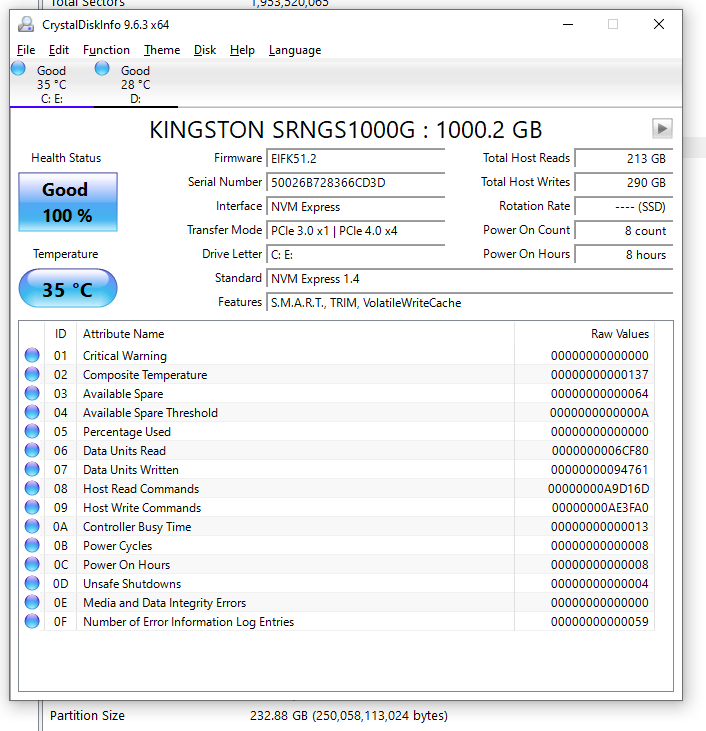Click the Firmware field EIFK51.2

[x=356, y=159]
